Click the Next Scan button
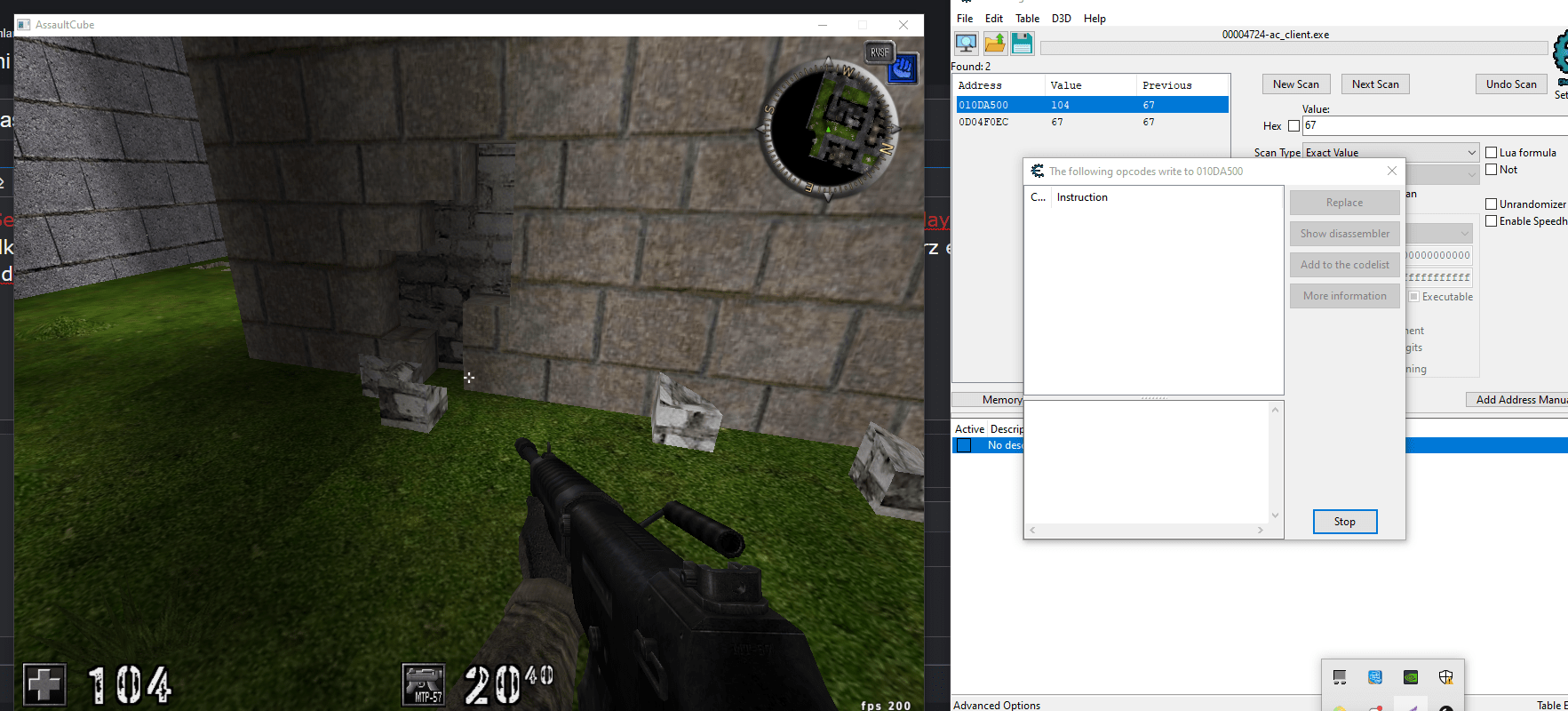 coord(1375,84)
